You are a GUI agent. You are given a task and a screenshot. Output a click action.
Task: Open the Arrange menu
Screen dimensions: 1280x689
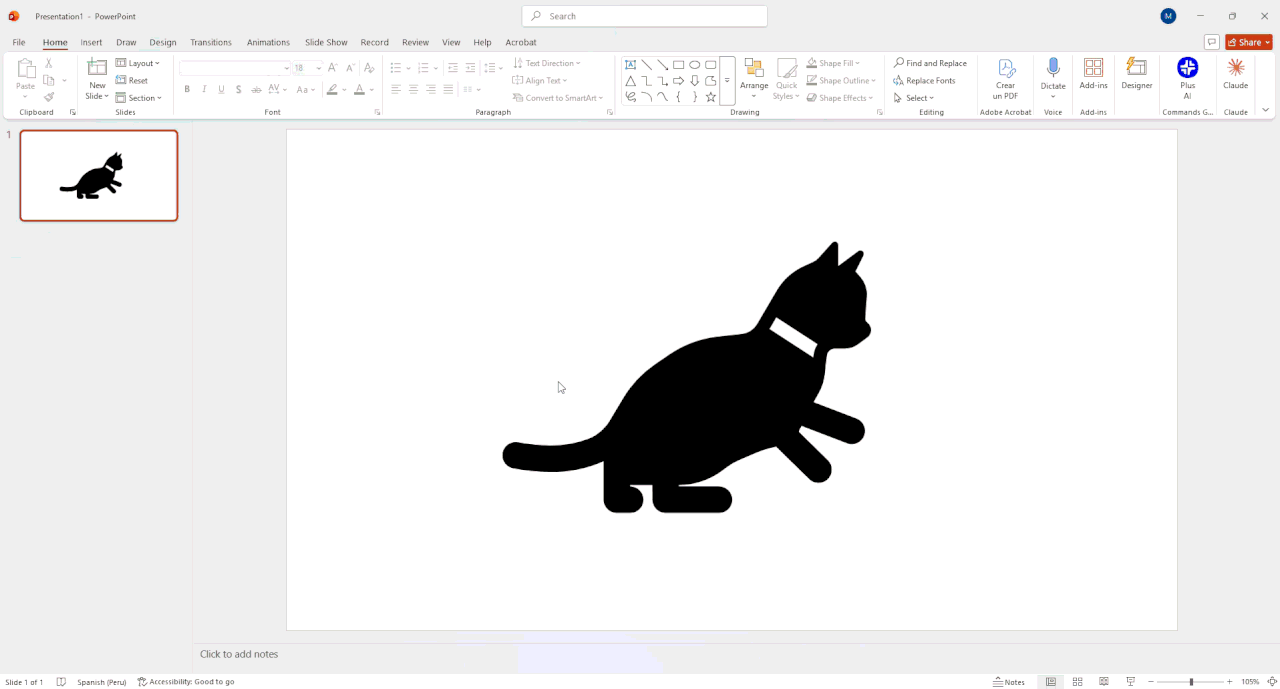[754, 79]
